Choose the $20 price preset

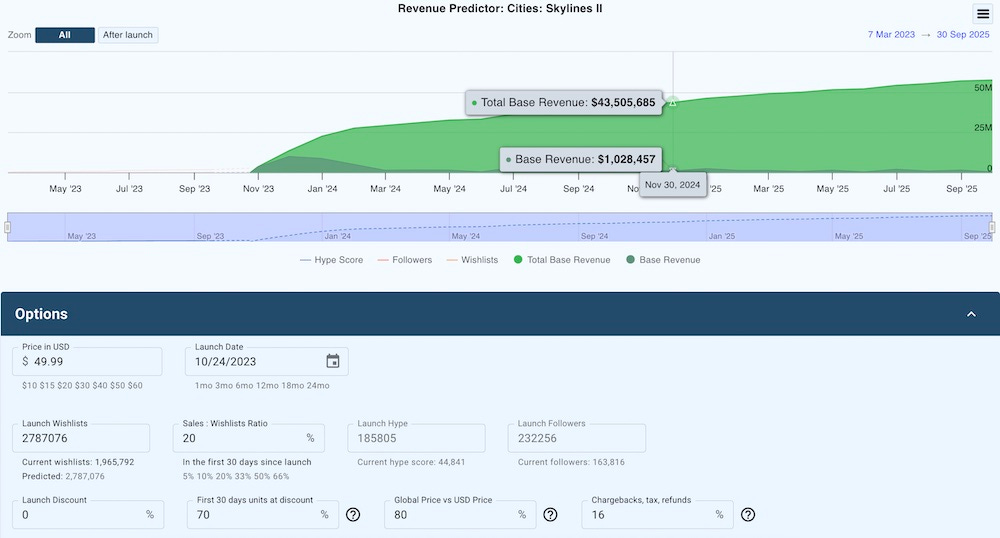64,386
